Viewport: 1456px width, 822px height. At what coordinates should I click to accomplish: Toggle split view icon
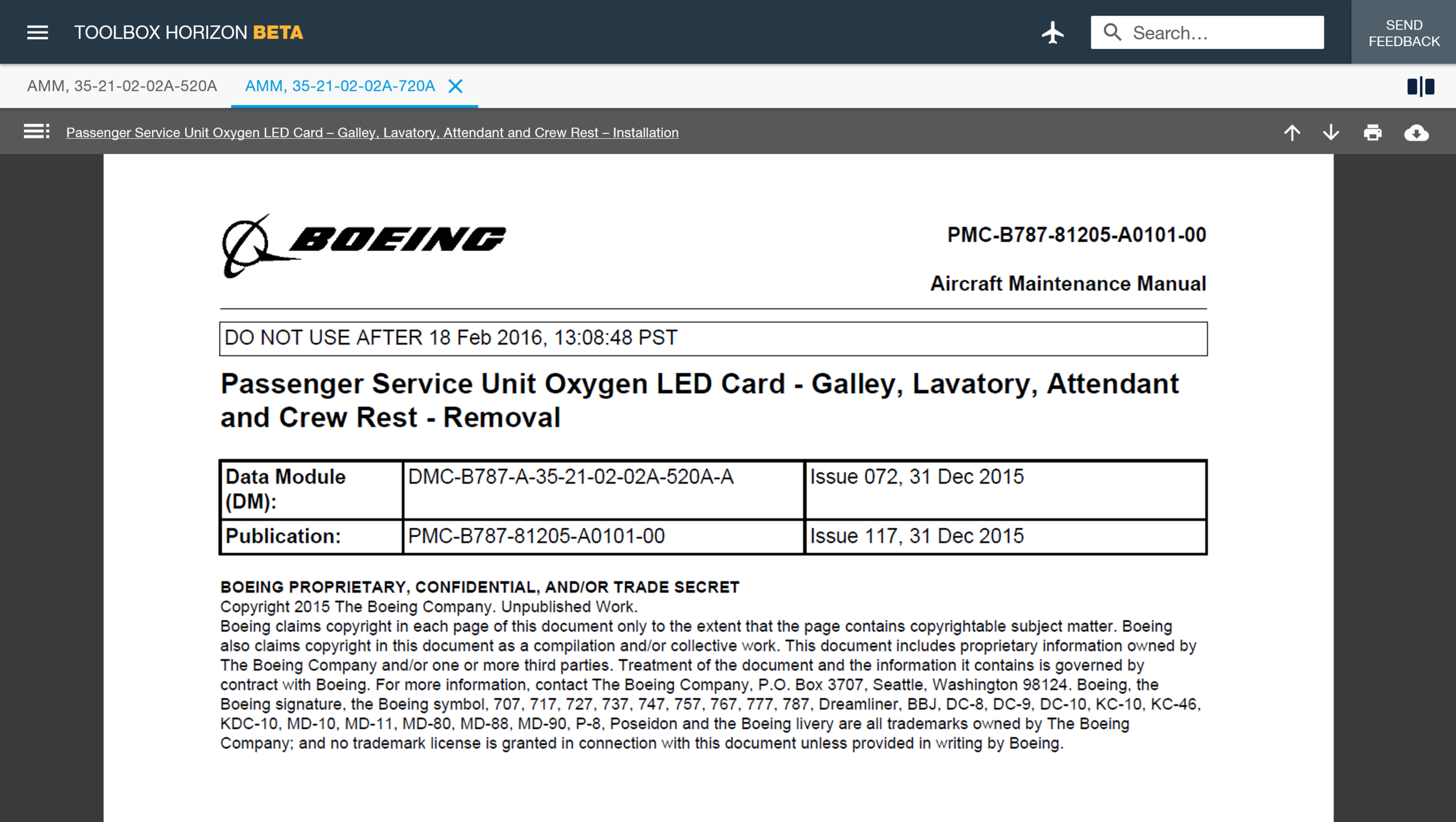(x=1420, y=86)
